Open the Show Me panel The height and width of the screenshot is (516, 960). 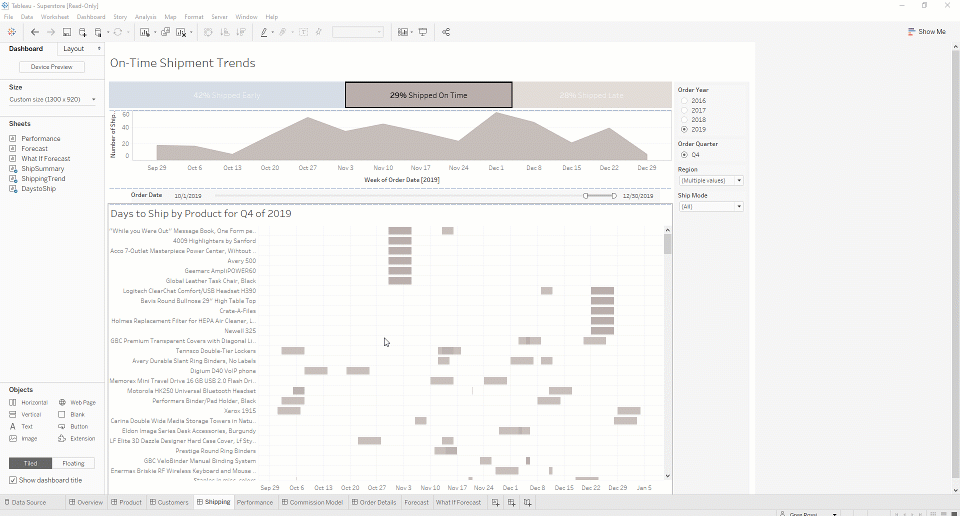pos(927,32)
